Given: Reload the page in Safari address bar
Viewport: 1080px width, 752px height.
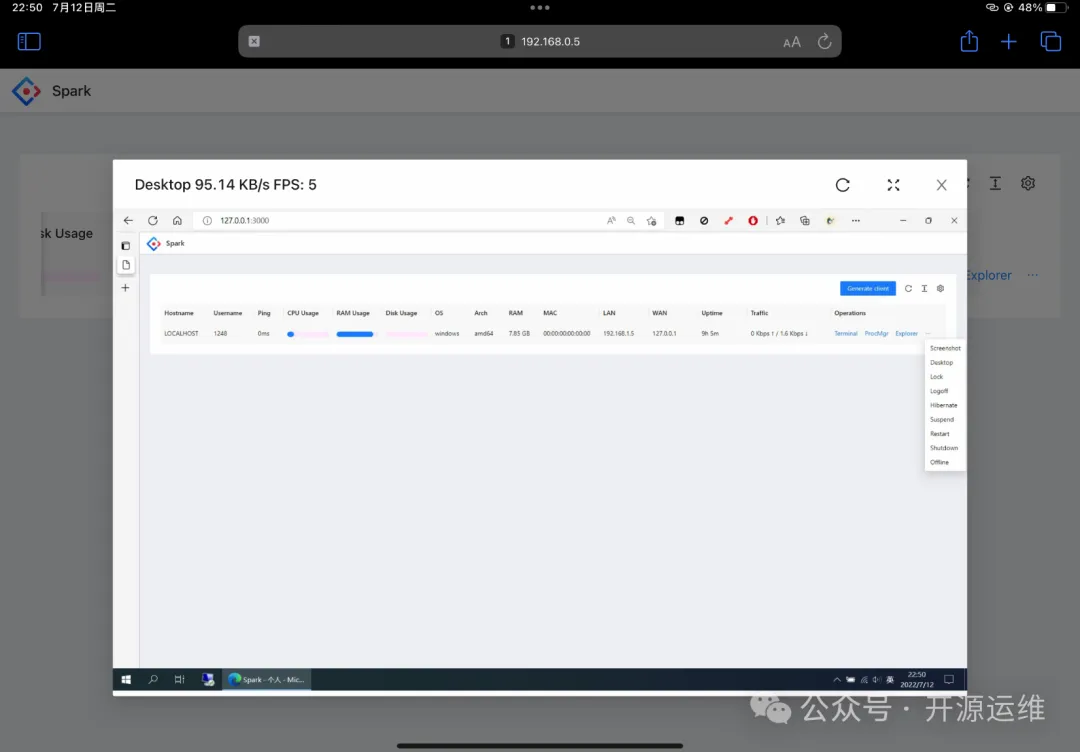Looking at the screenshot, I should tap(824, 41).
